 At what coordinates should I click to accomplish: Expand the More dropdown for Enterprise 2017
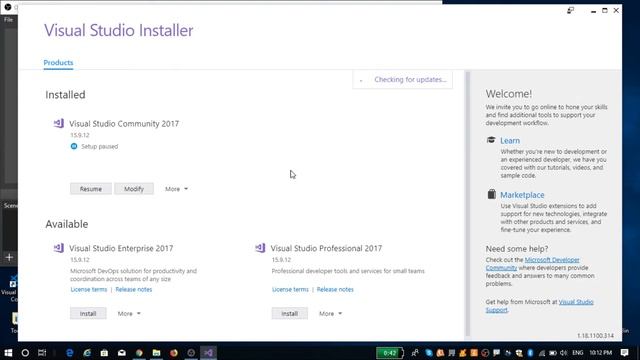[x=129, y=313]
